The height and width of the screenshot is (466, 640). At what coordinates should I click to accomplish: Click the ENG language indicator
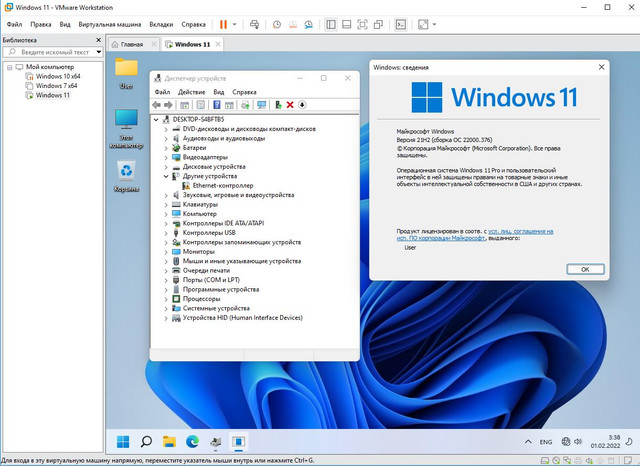point(546,442)
